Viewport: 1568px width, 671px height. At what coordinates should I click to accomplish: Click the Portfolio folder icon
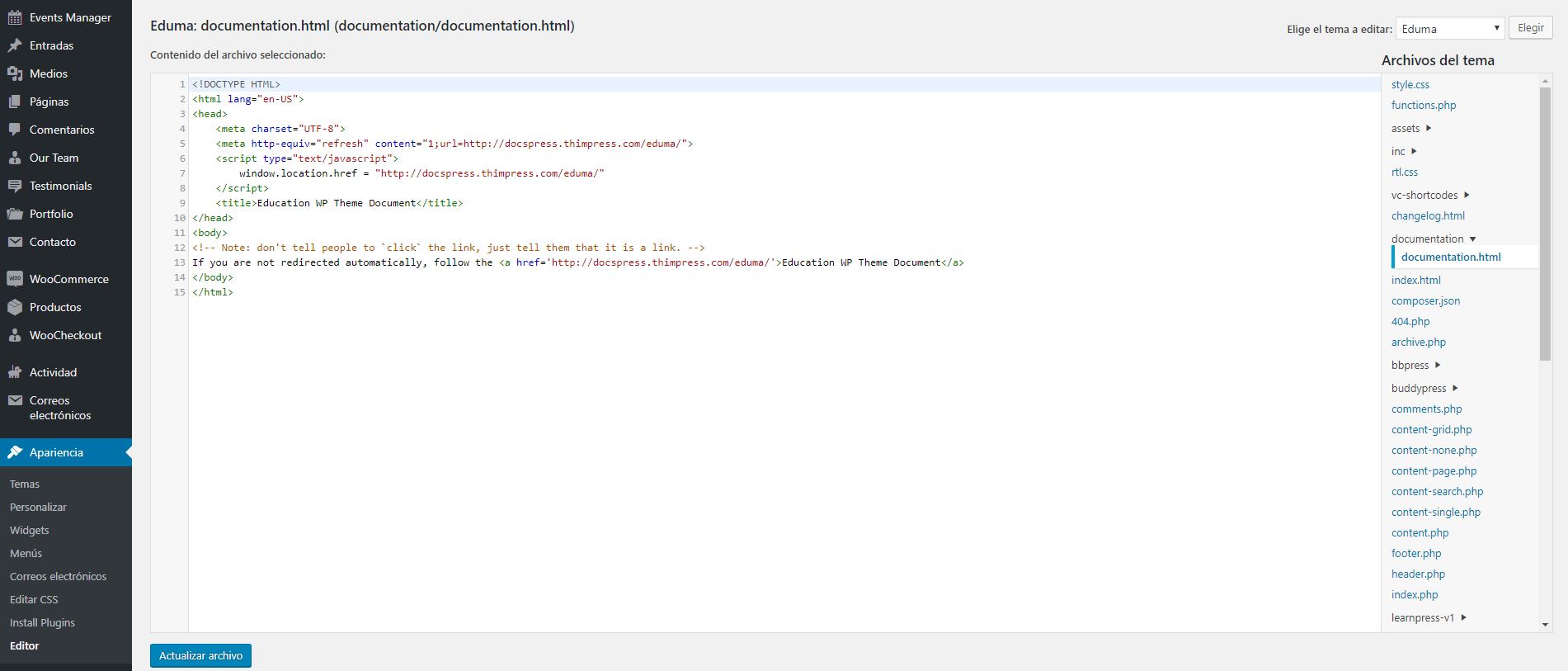click(x=15, y=214)
